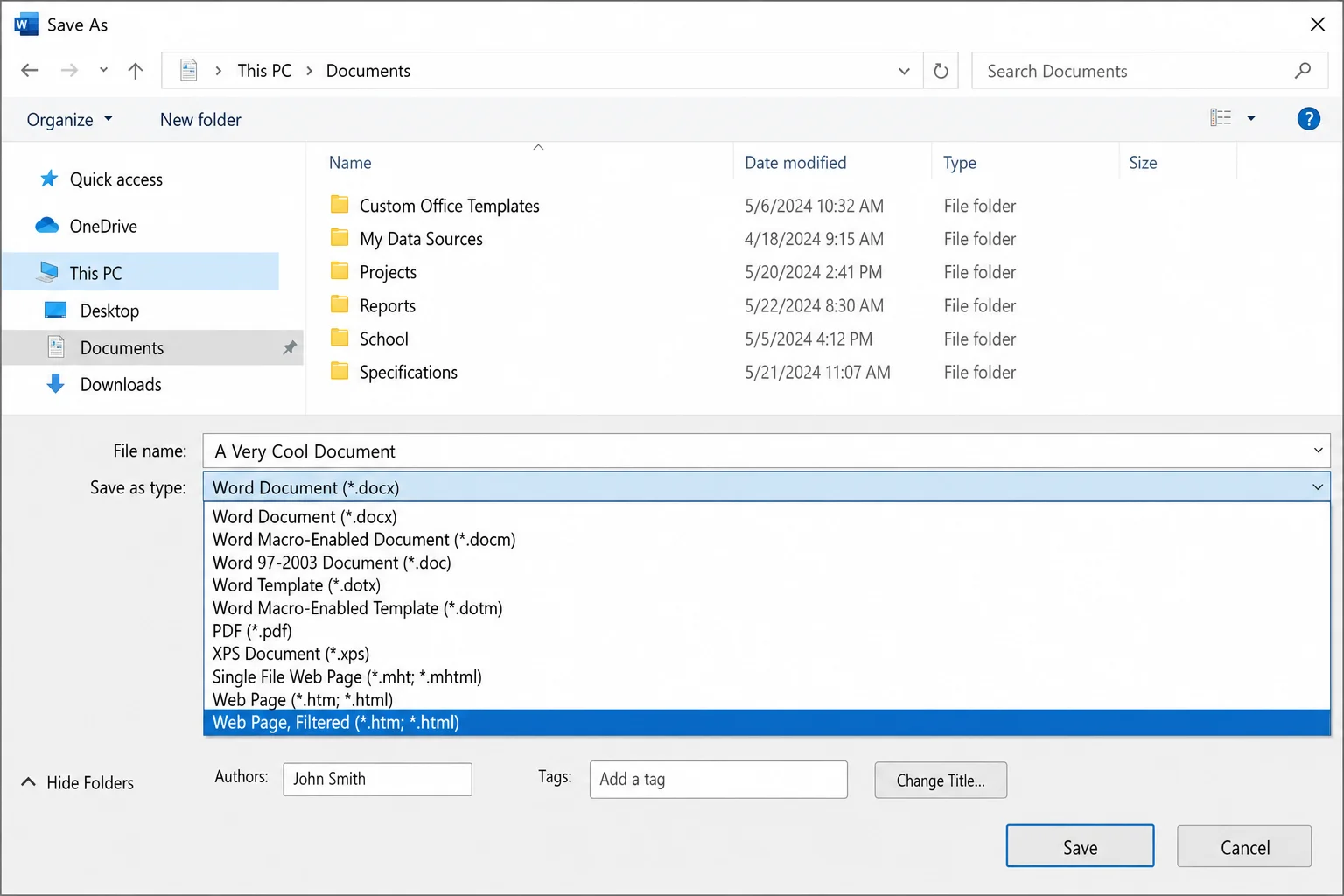Click the pin icon next to Documents
The width and height of the screenshot is (1344, 896).
(x=290, y=348)
